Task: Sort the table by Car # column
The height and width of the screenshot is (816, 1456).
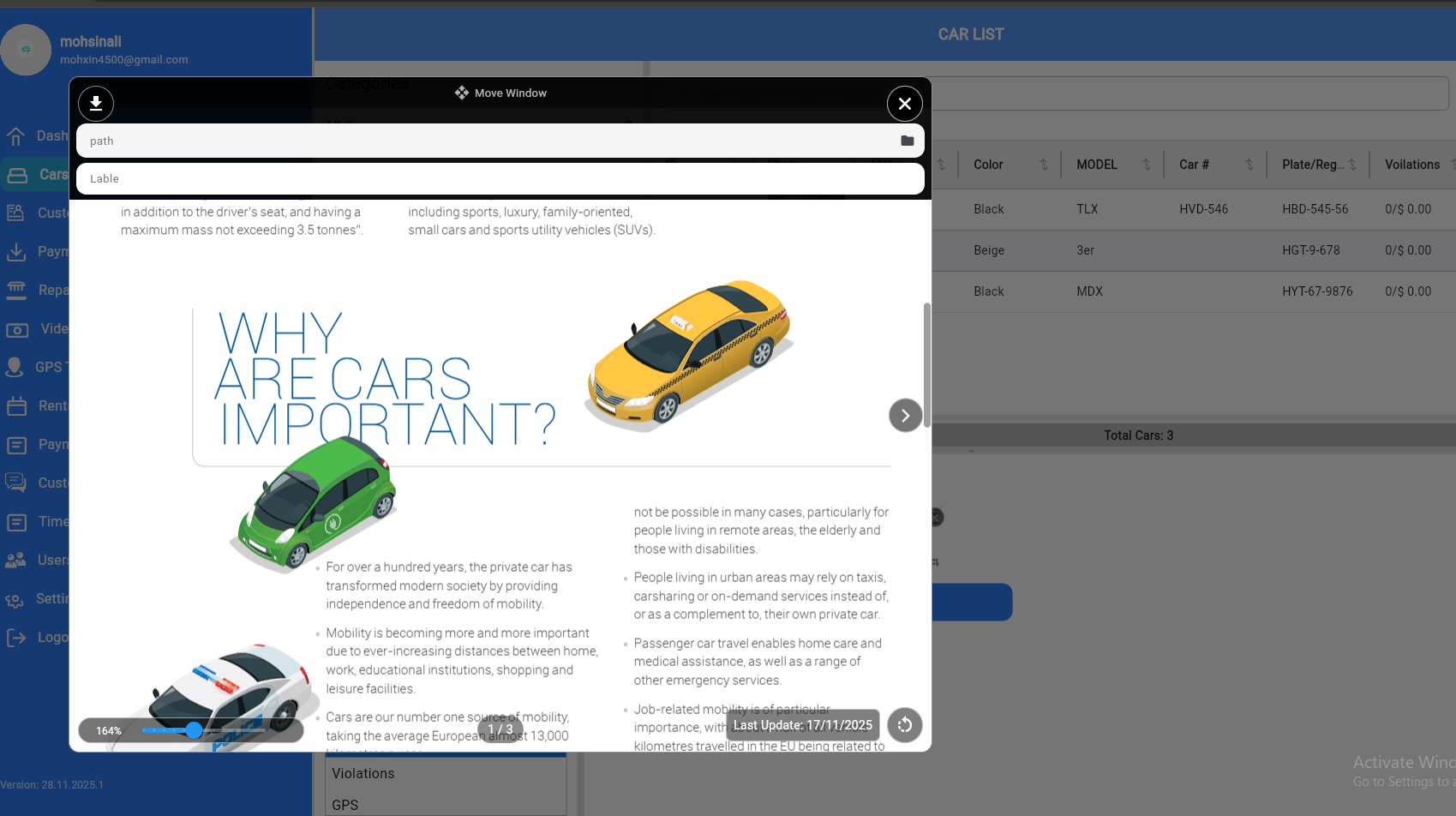Action: click(x=1249, y=165)
